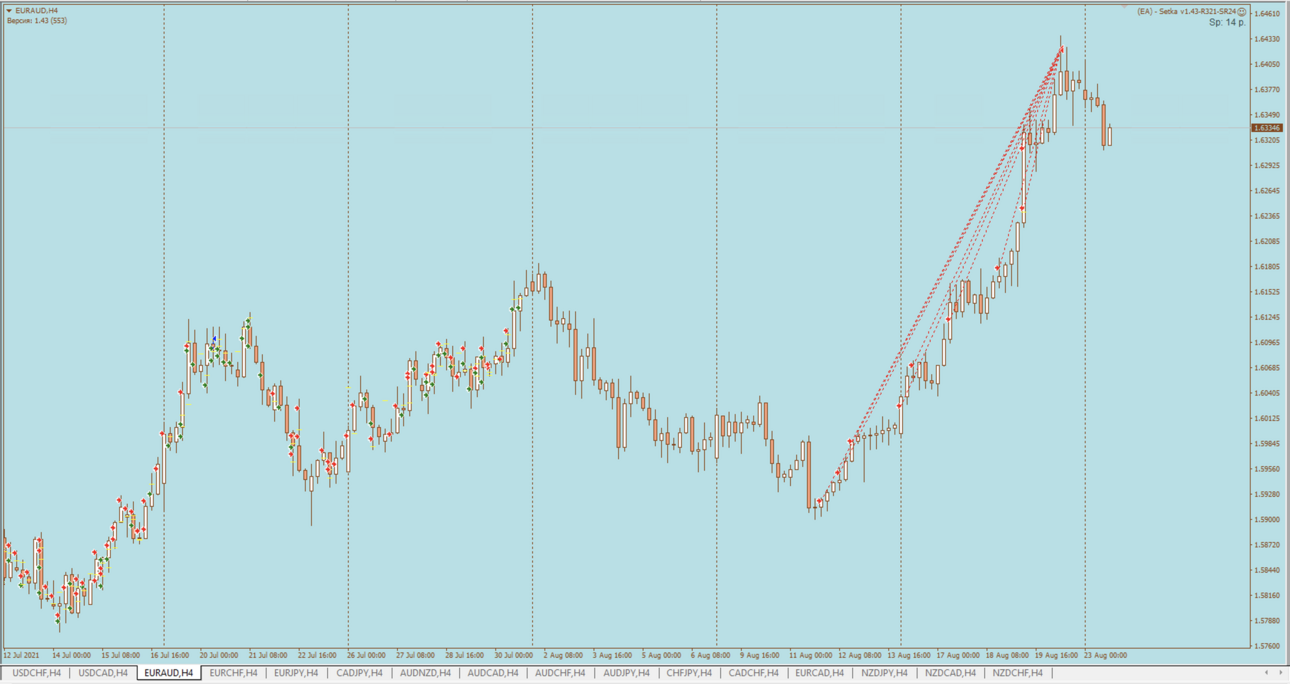
Task: Click the '6 Aug 08:00' time axis label
Action: coord(710,656)
